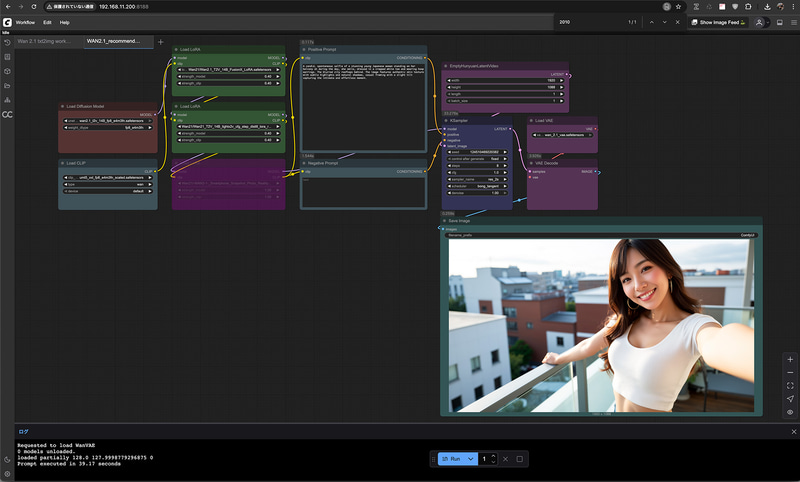
Task: Click the ComfyUI logo icon
Action: pos(7,22)
